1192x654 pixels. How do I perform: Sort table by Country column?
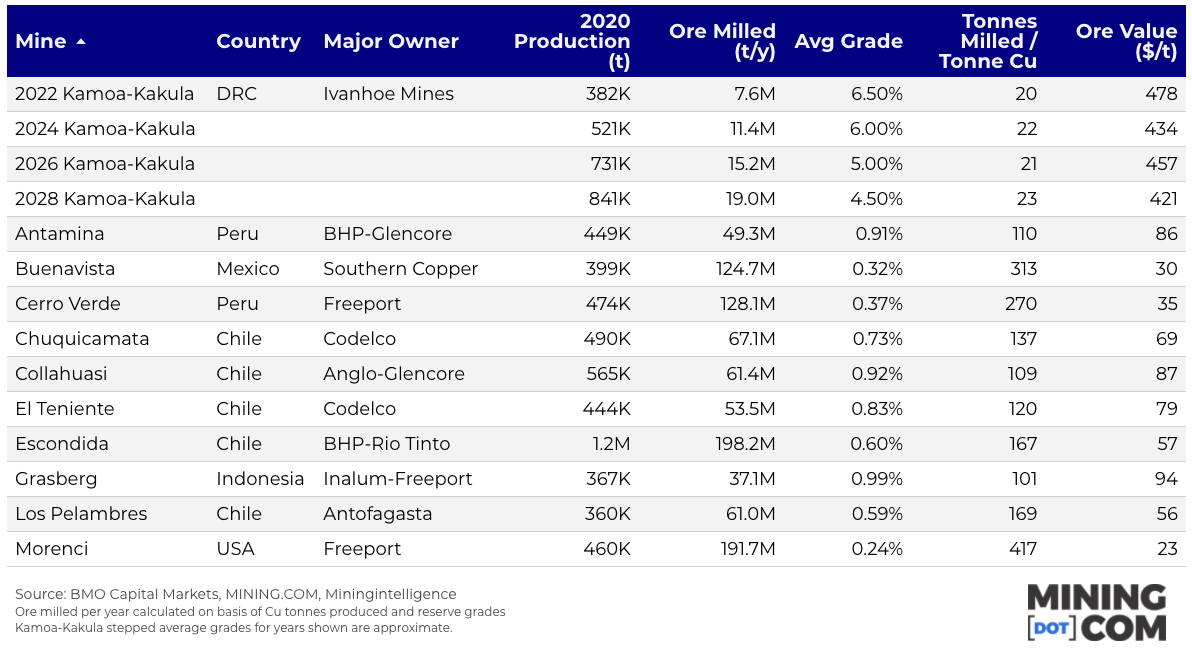[x=258, y=42]
